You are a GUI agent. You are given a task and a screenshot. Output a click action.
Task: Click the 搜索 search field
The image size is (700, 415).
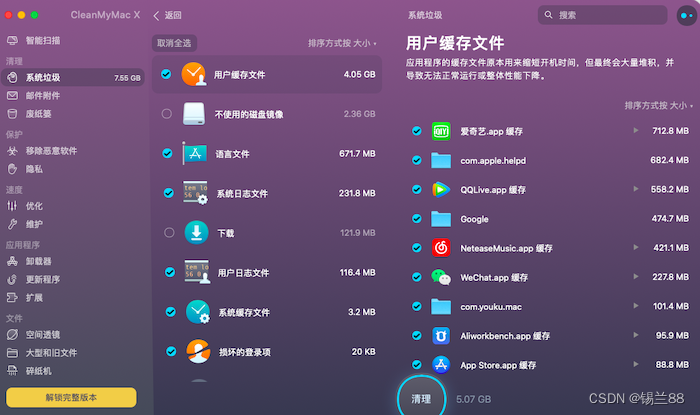(x=602, y=15)
